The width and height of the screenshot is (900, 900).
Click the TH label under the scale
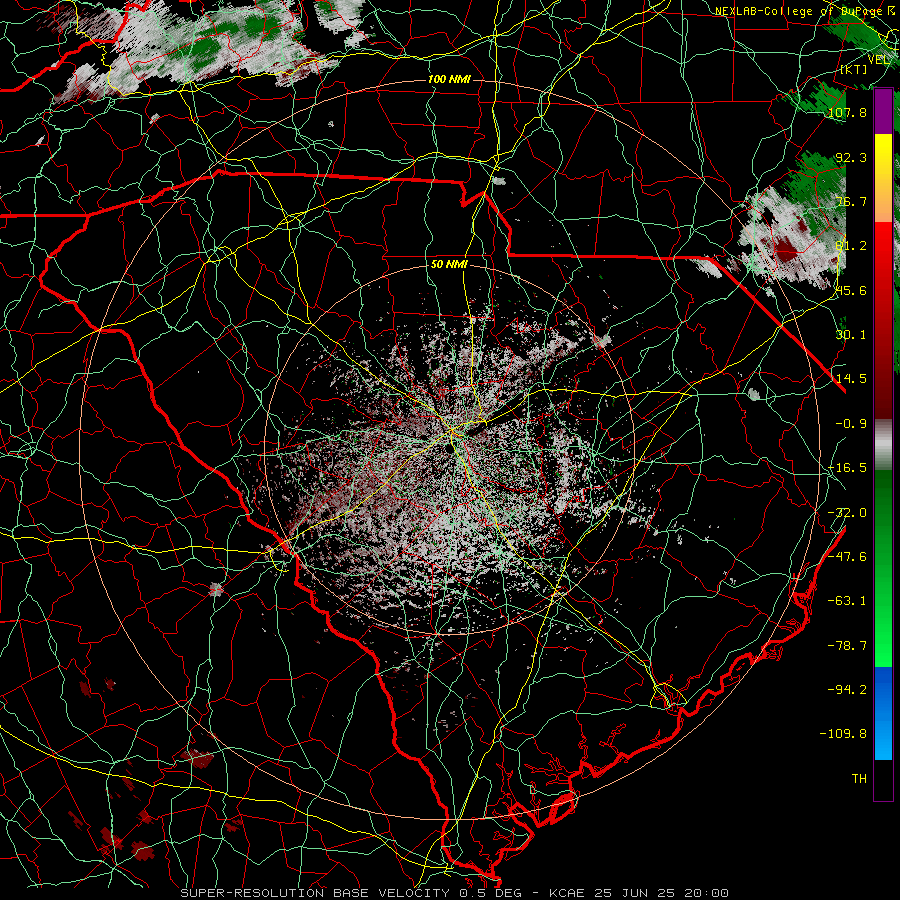click(x=859, y=779)
